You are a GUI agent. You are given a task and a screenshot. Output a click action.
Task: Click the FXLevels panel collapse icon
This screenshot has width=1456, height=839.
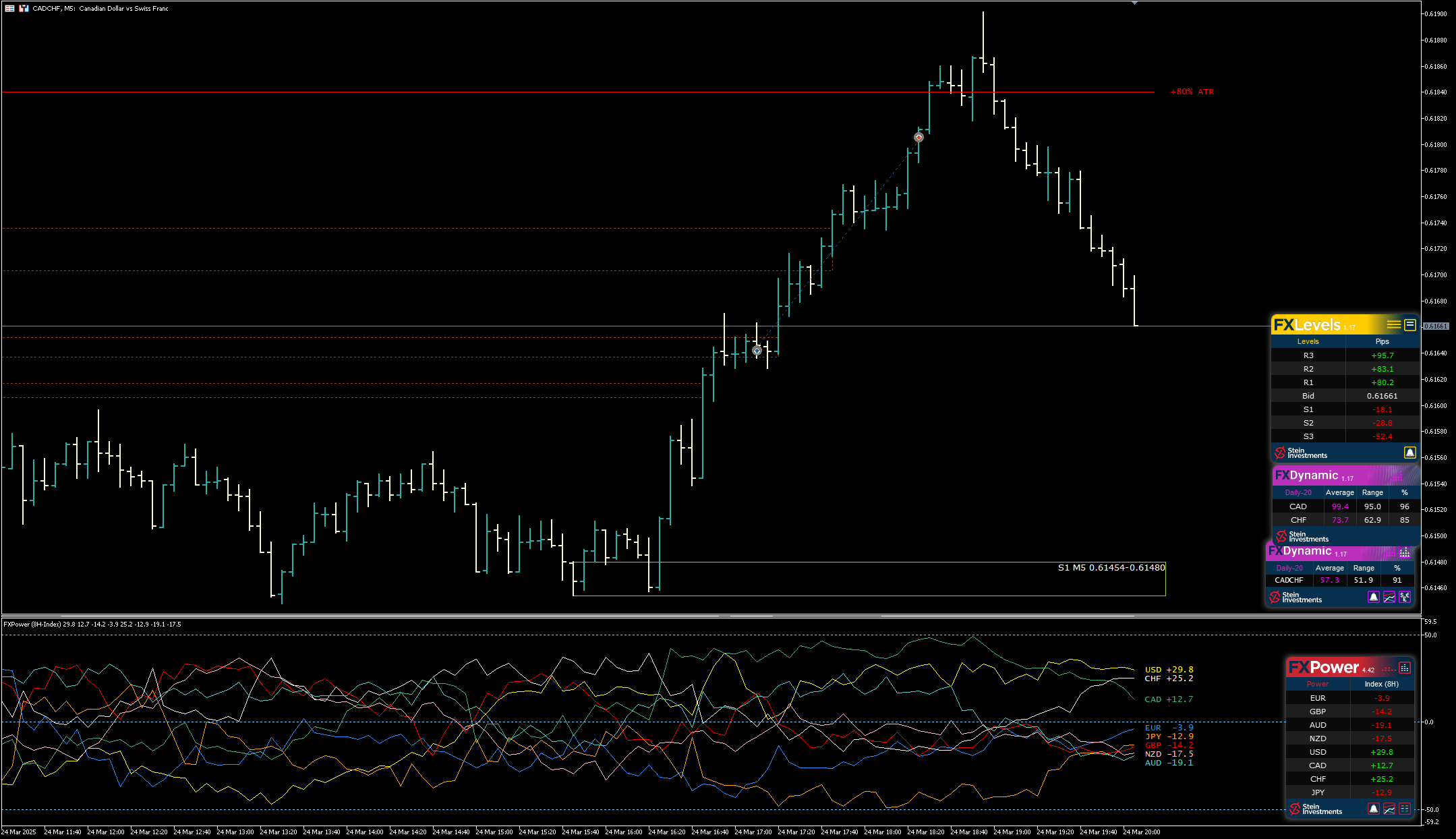[x=1409, y=325]
